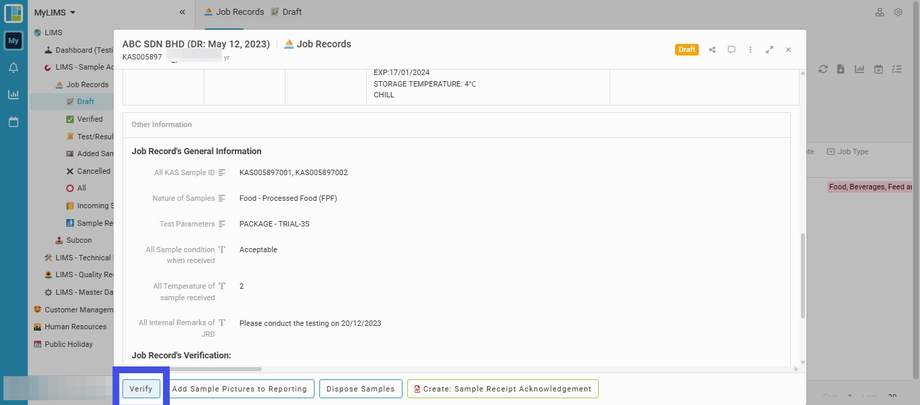The image size is (920, 405).
Task: Open the three-dot more options menu
Action: coord(750,50)
